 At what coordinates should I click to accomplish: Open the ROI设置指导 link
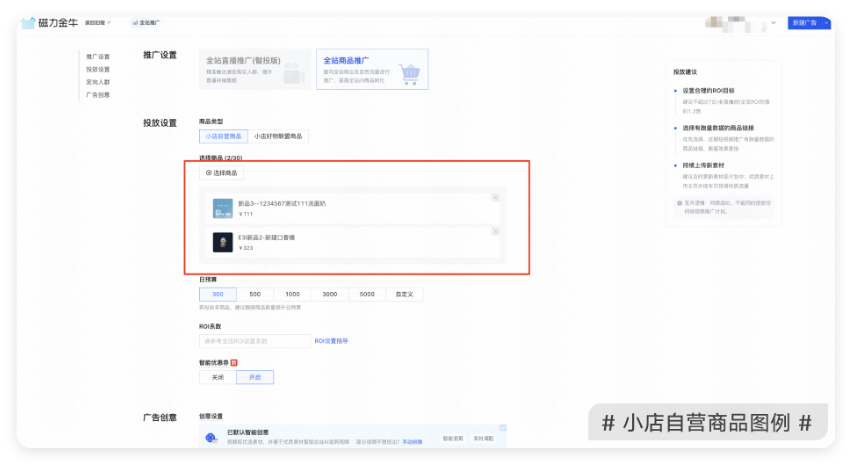coord(332,341)
